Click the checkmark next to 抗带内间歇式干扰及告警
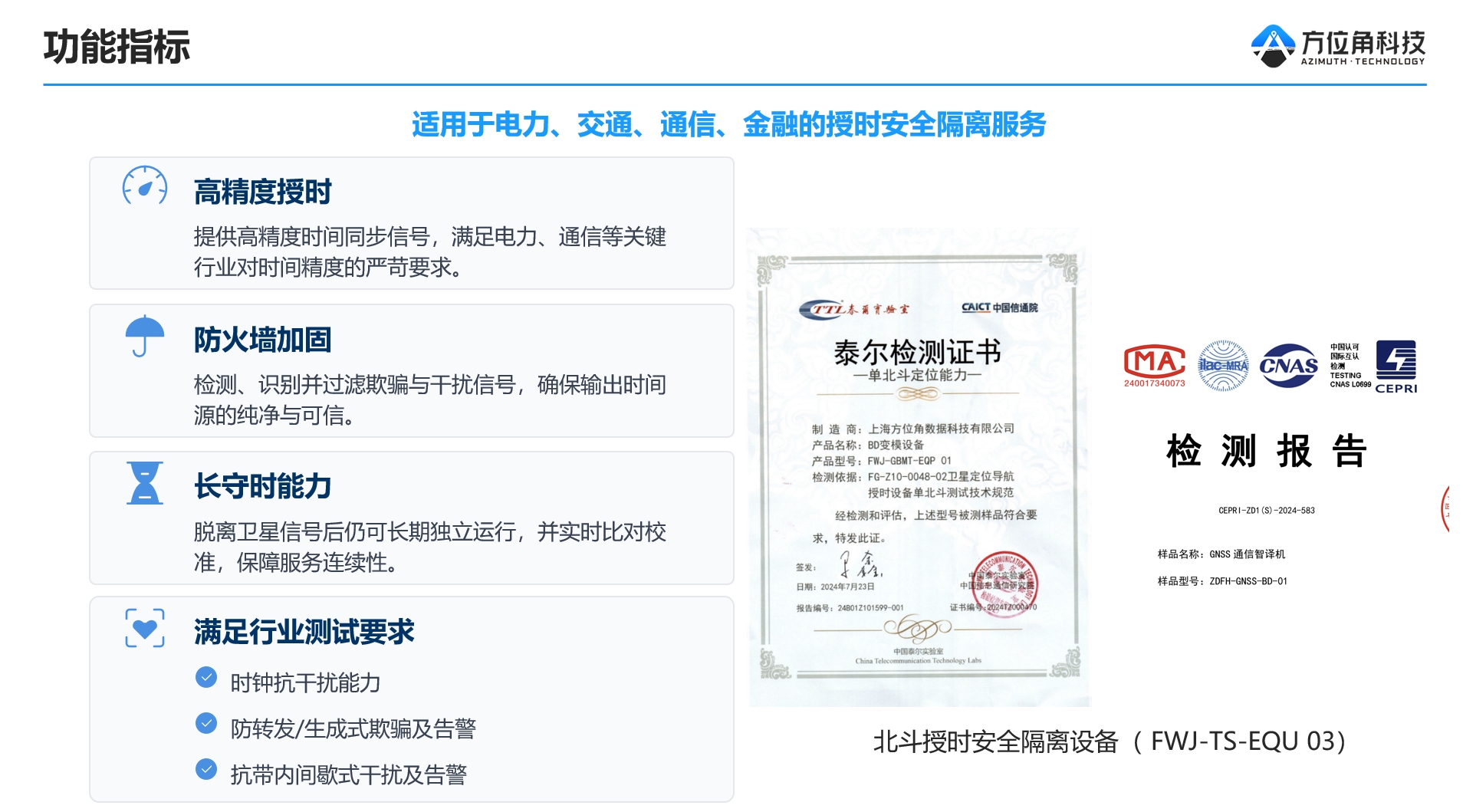 pyautogui.click(x=206, y=769)
